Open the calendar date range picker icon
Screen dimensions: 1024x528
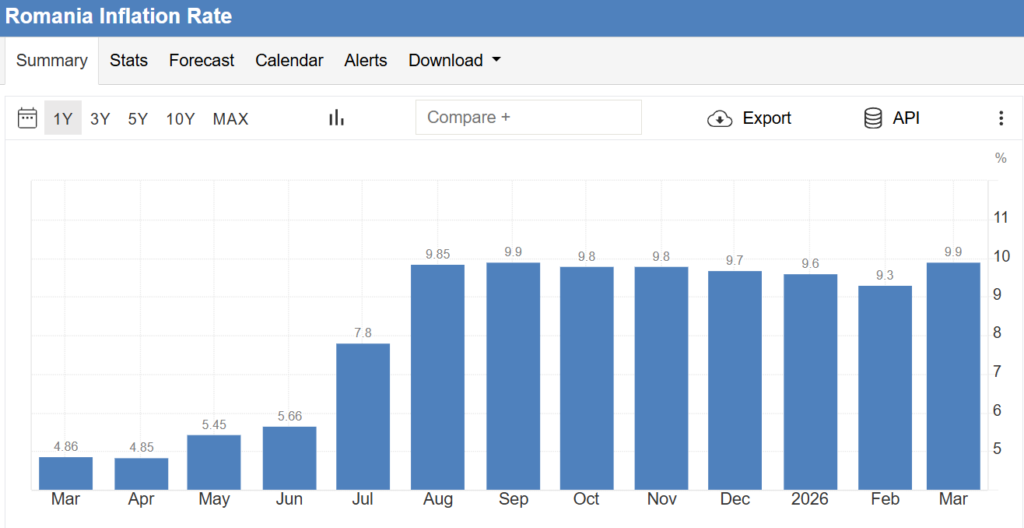pyautogui.click(x=27, y=118)
